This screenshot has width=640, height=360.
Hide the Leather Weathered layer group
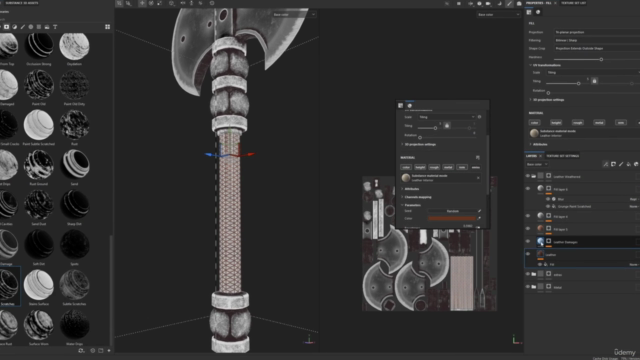pyautogui.click(x=528, y=176)
